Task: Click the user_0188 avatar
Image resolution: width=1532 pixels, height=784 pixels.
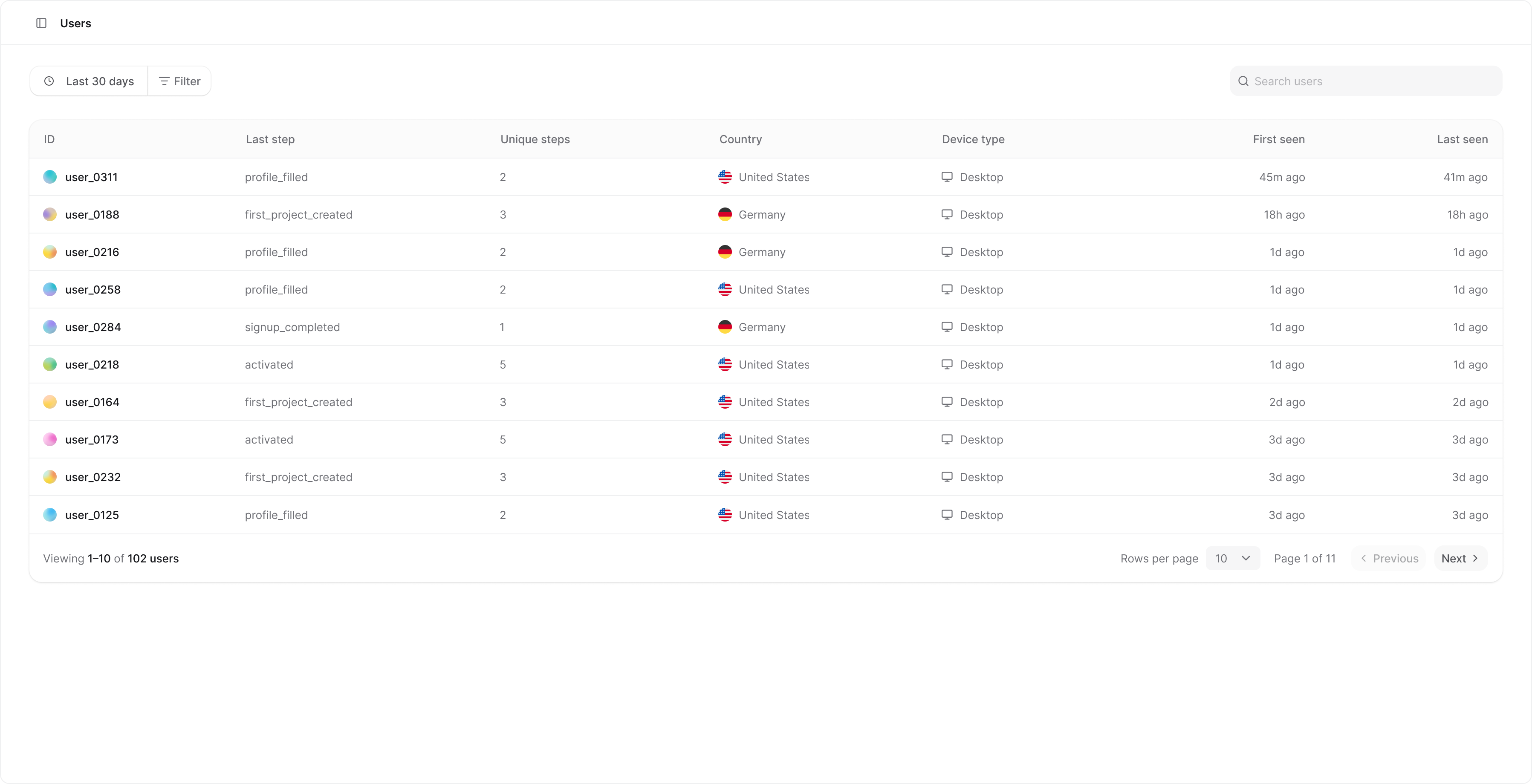Action: 50,215
